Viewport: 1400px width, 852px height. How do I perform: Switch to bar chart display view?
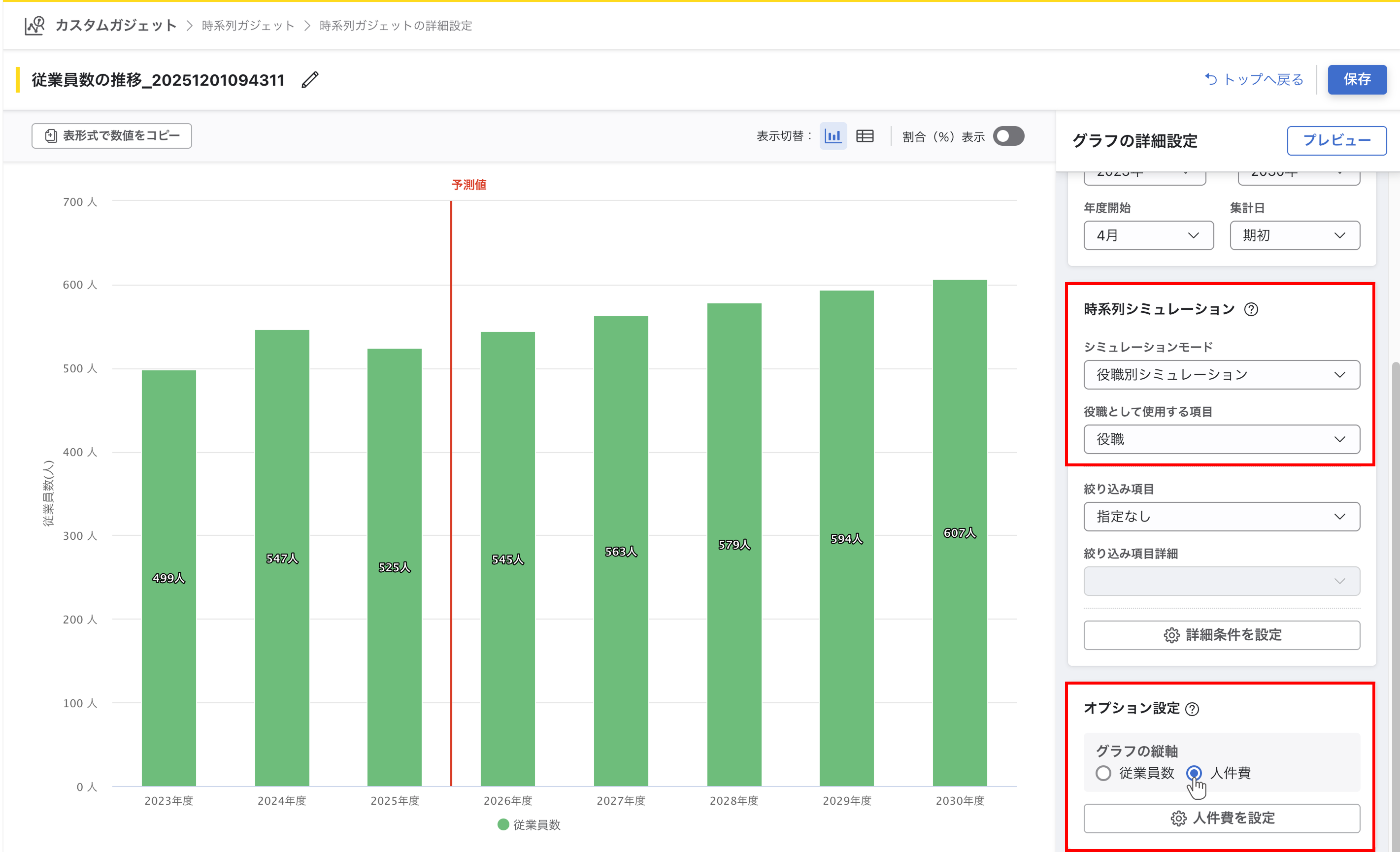point(833,136)
